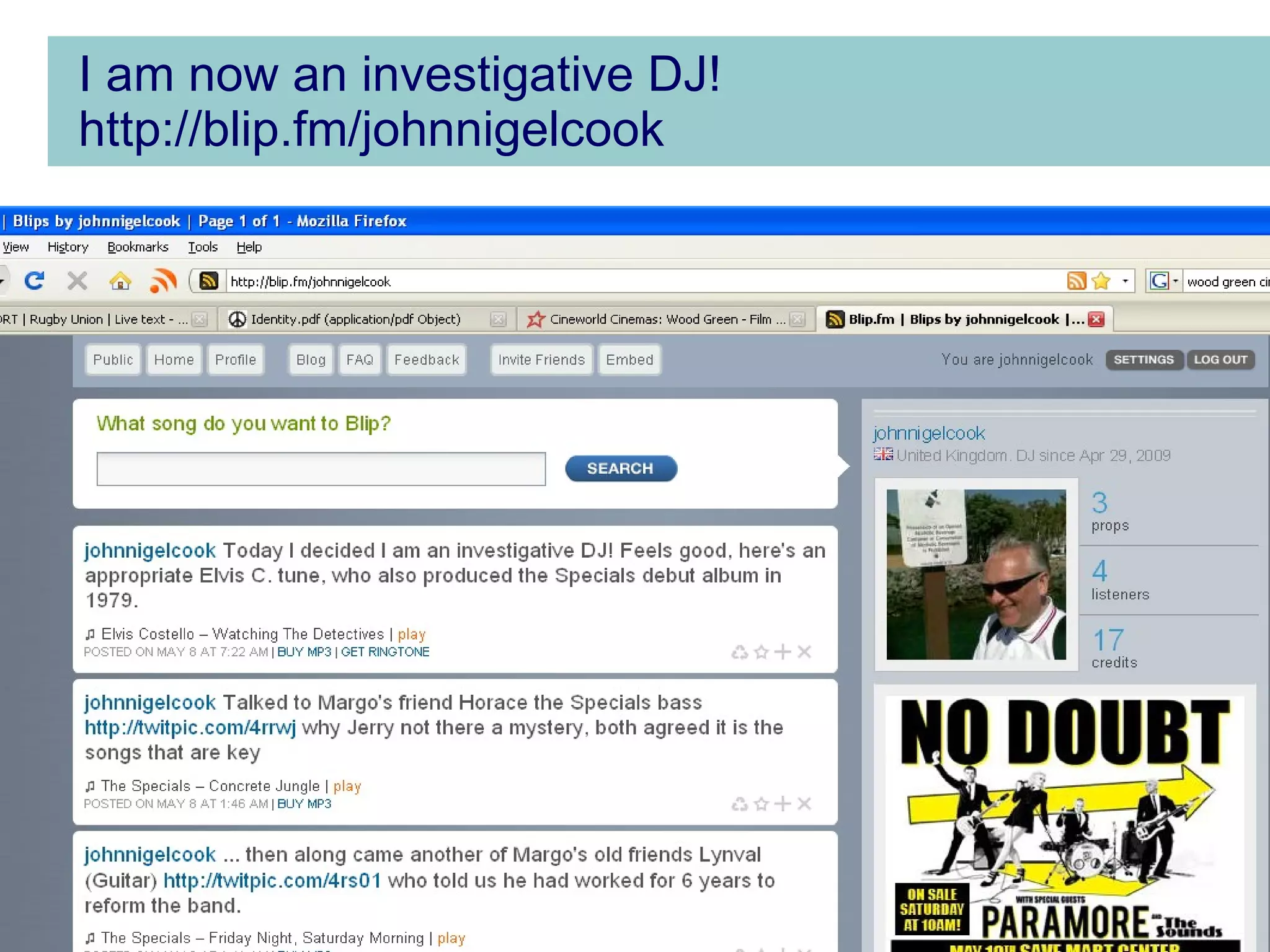Image resolution: width=1270 pixels, height=952 pixels.
Task: Plus icon on the Concrete Jungle post
Action: (x=783, y=804)
